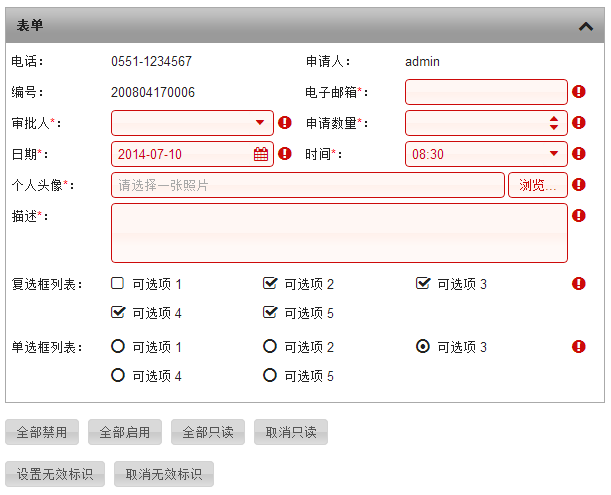
Task: Select radio button 可选项 2
Action: 270,346
